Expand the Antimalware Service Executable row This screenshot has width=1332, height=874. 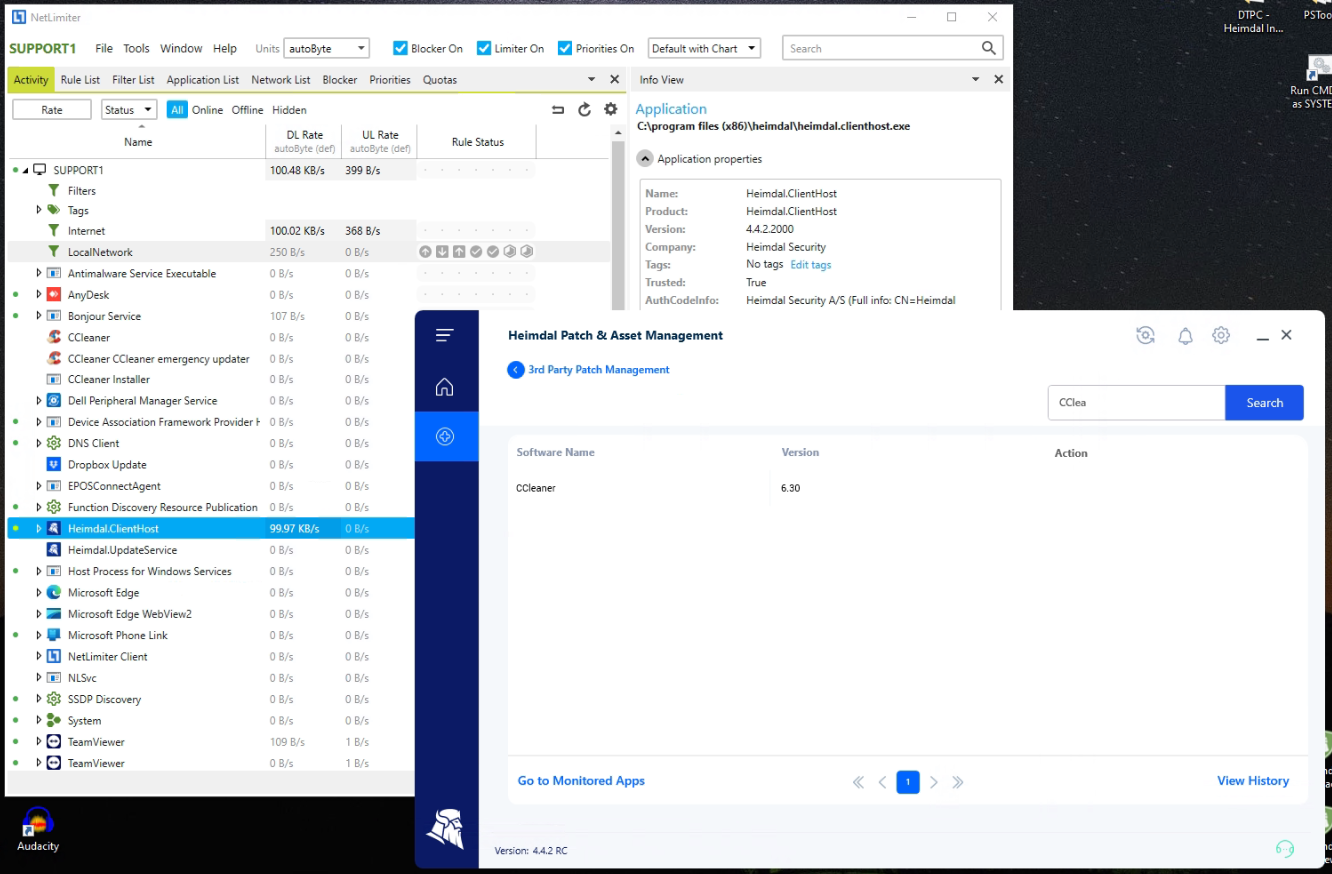coord(39,273)
